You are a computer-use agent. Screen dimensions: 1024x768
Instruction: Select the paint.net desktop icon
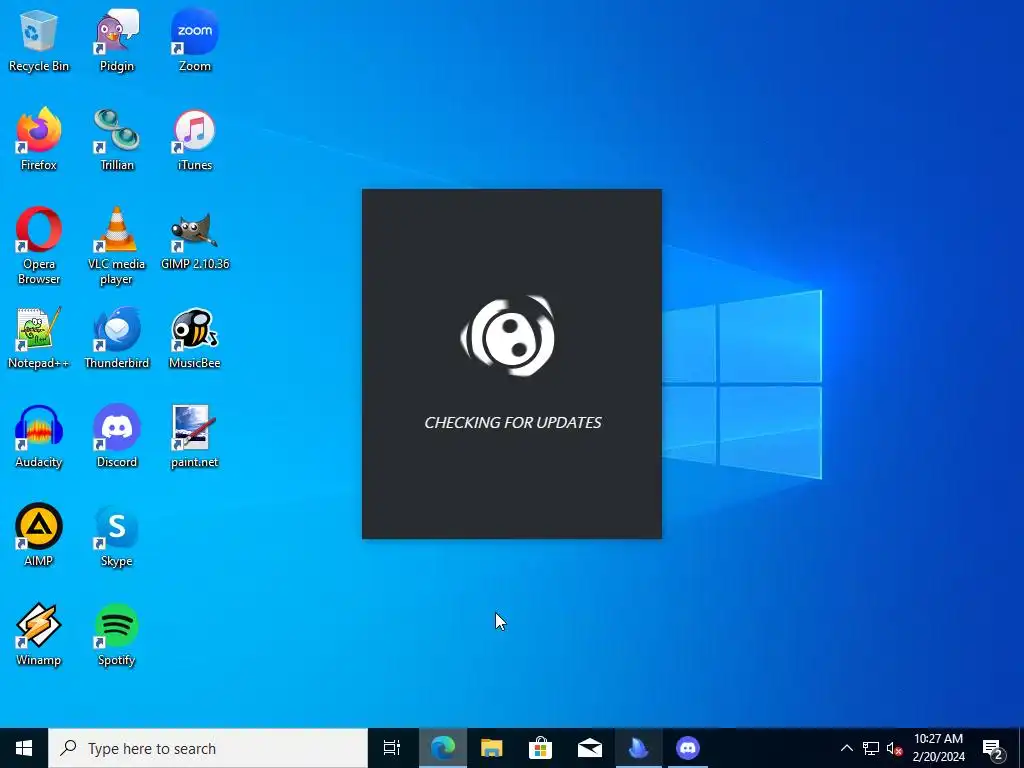click(195, 436)
